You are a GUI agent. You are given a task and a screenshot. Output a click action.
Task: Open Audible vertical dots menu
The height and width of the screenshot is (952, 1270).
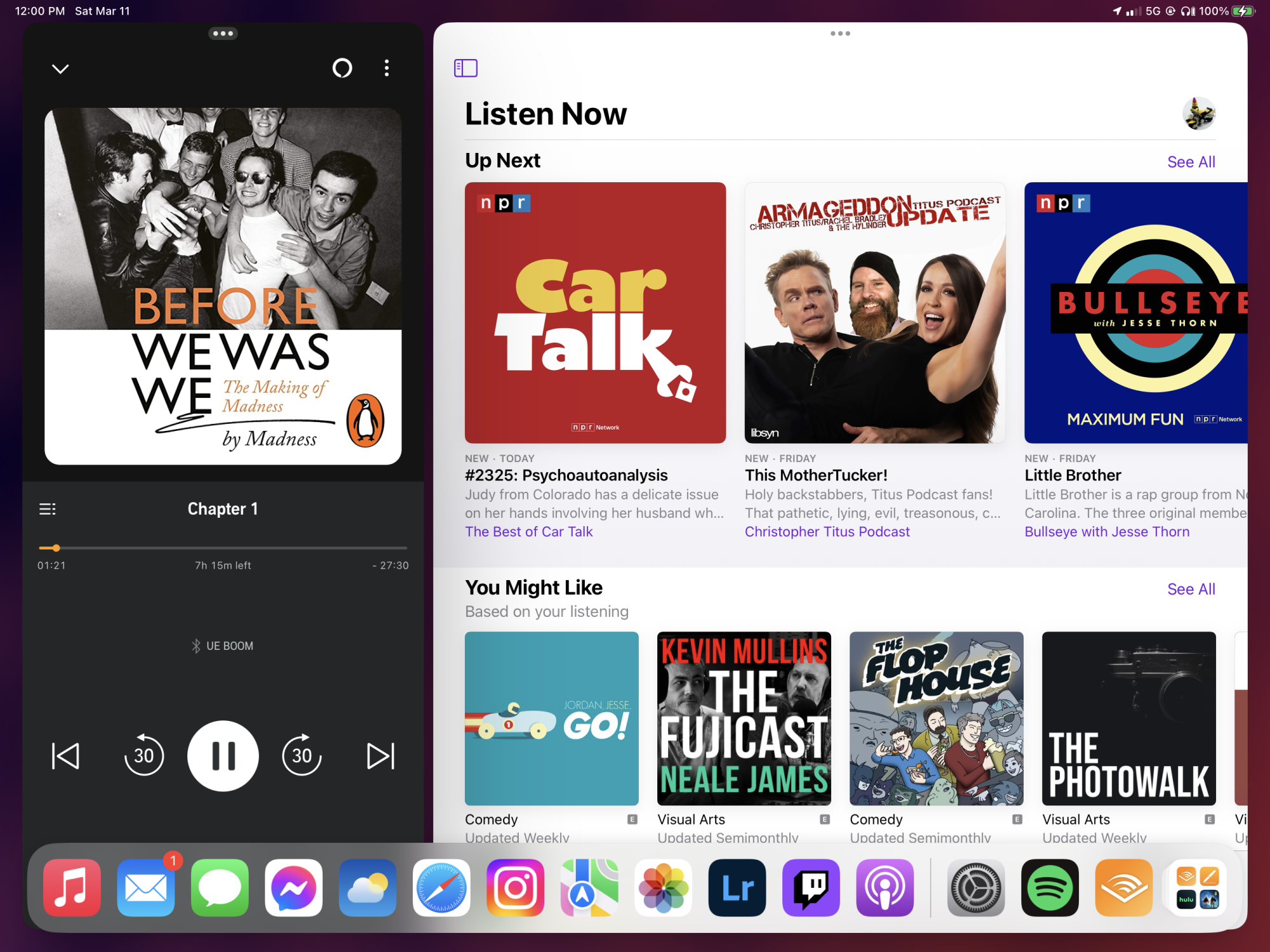click(x=387, y=68)
